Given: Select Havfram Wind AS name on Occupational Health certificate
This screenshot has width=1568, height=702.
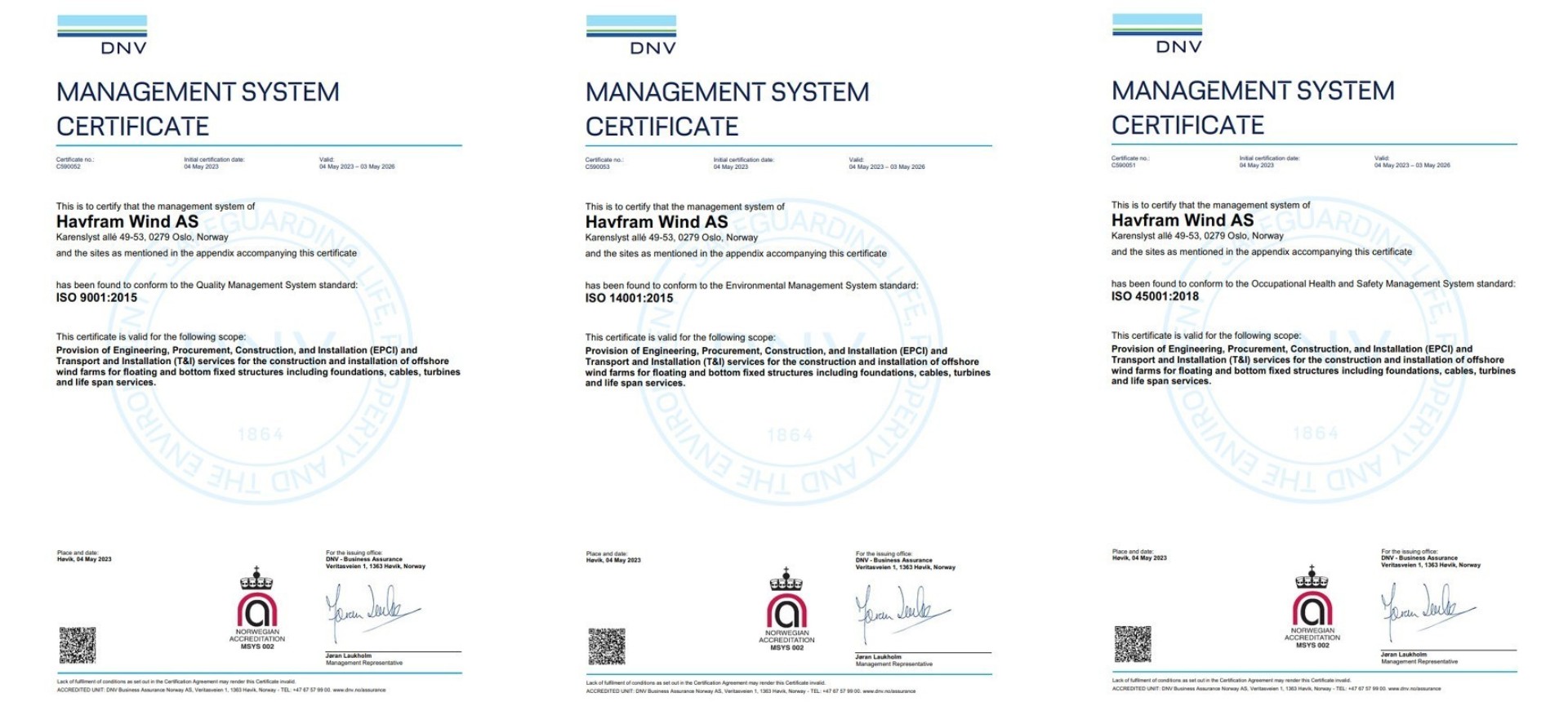Looking at the screenshot, I should coord(1183,220).
